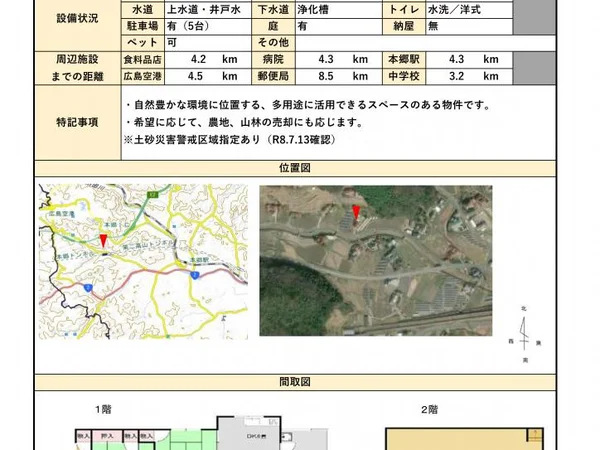Click the 第二高山トンネル label on the map

(148, 246)
